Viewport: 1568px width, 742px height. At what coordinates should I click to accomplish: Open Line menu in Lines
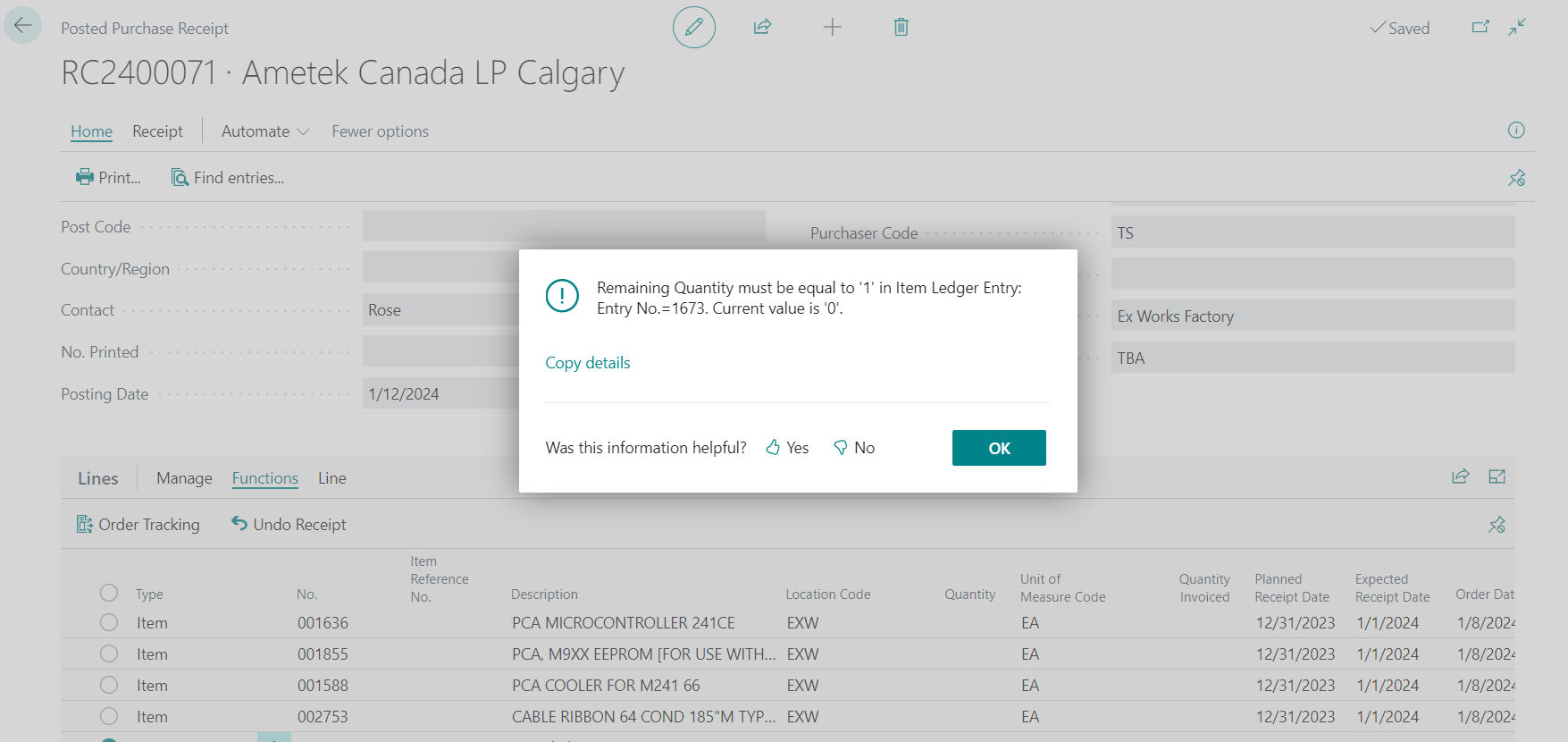point(332,478)
